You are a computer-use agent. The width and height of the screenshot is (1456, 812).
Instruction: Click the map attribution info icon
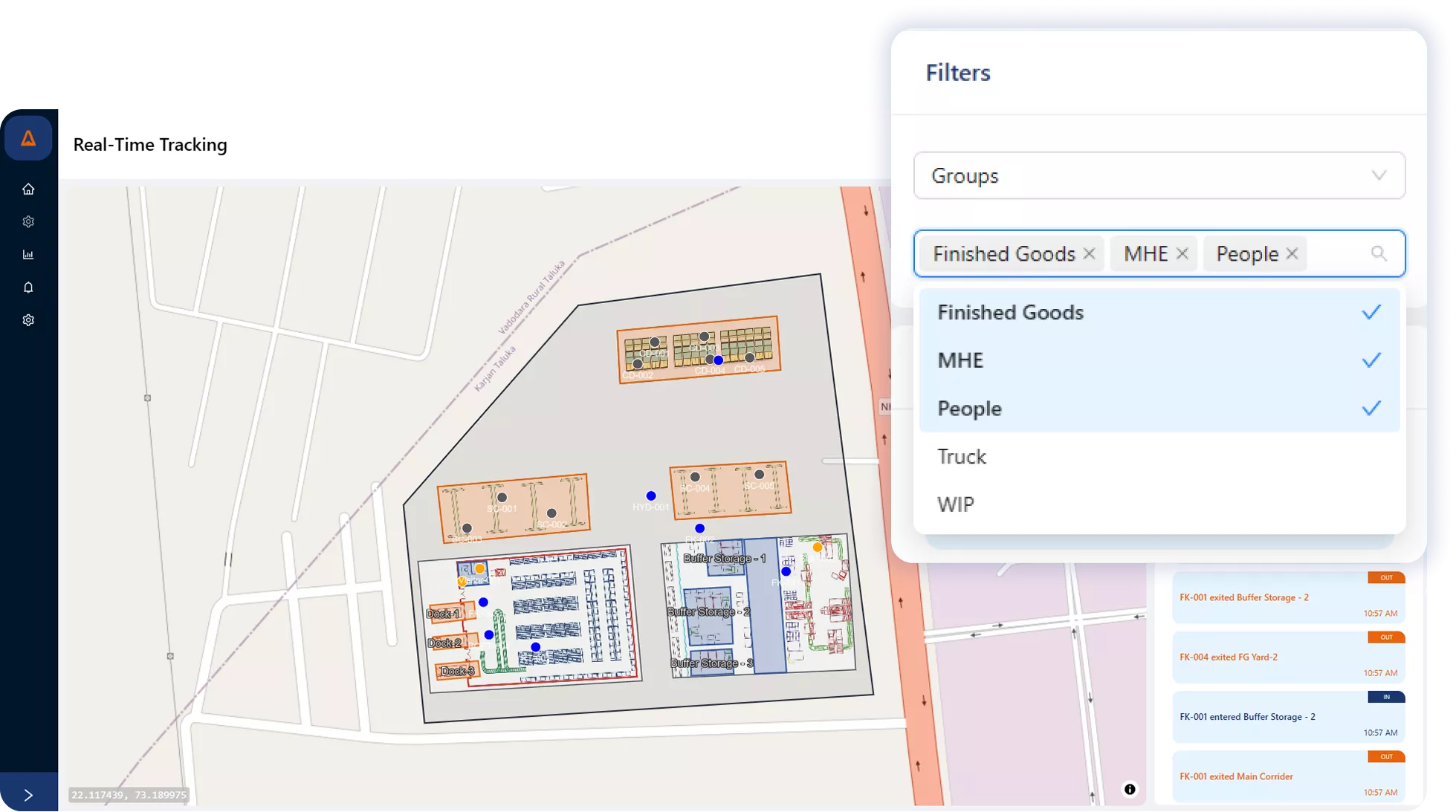1130,790
